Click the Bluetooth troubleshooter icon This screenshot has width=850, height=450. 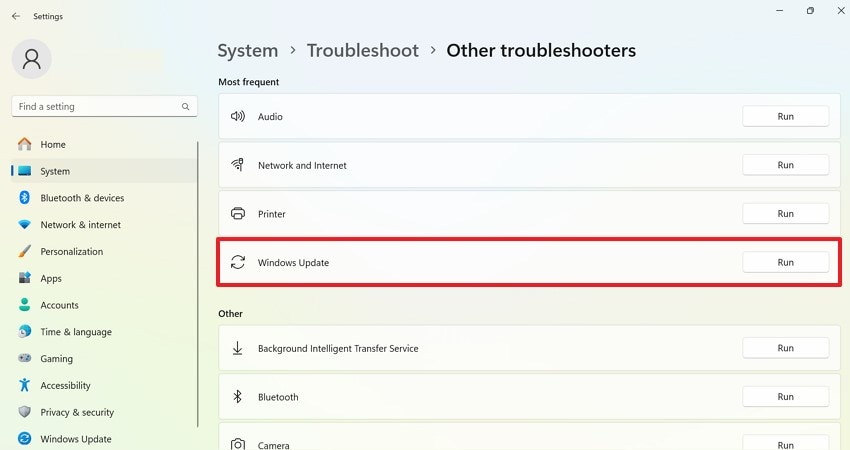pos(237,397)
